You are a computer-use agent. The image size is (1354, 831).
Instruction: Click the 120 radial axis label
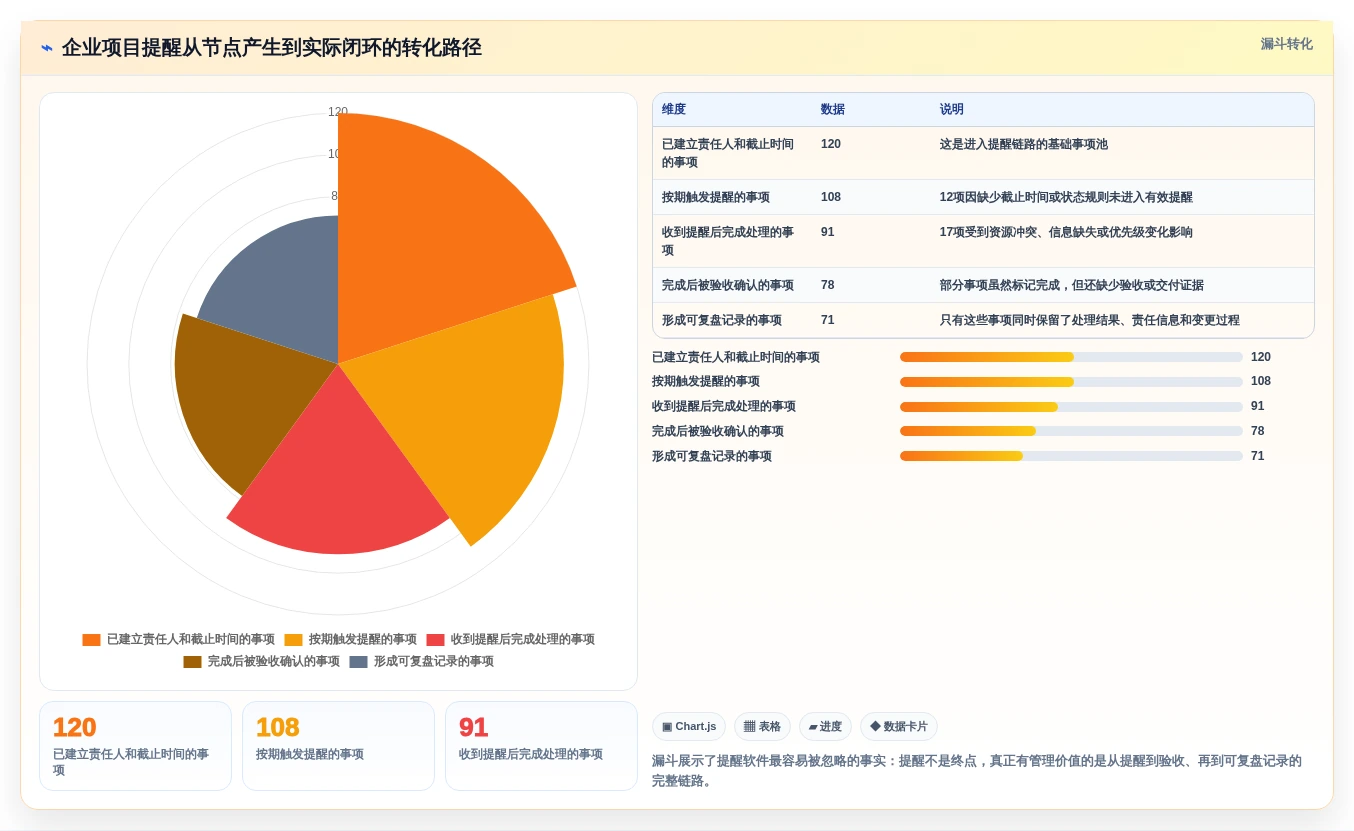(338, 112)
